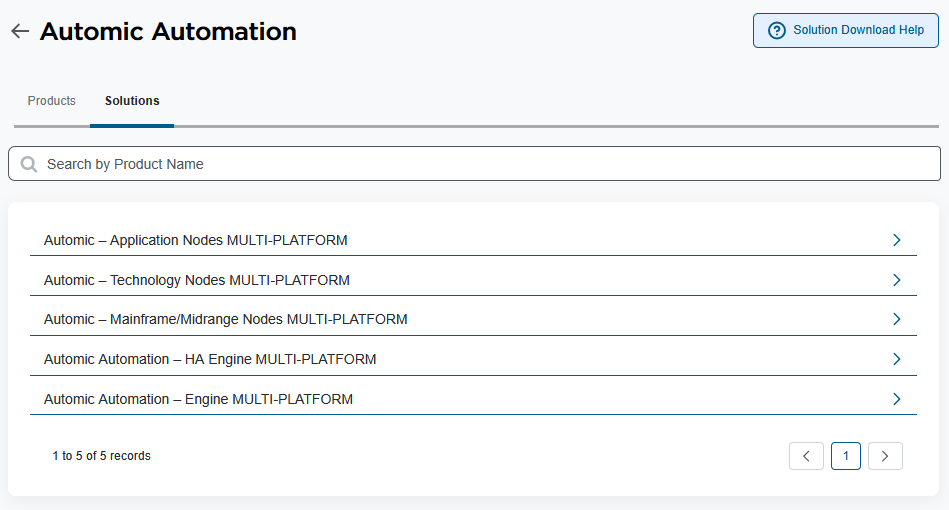Expand Mainframe/Midrange Nodes row chevron
The width and height of the screenshot is (949, 510).
tap(896, 319)
